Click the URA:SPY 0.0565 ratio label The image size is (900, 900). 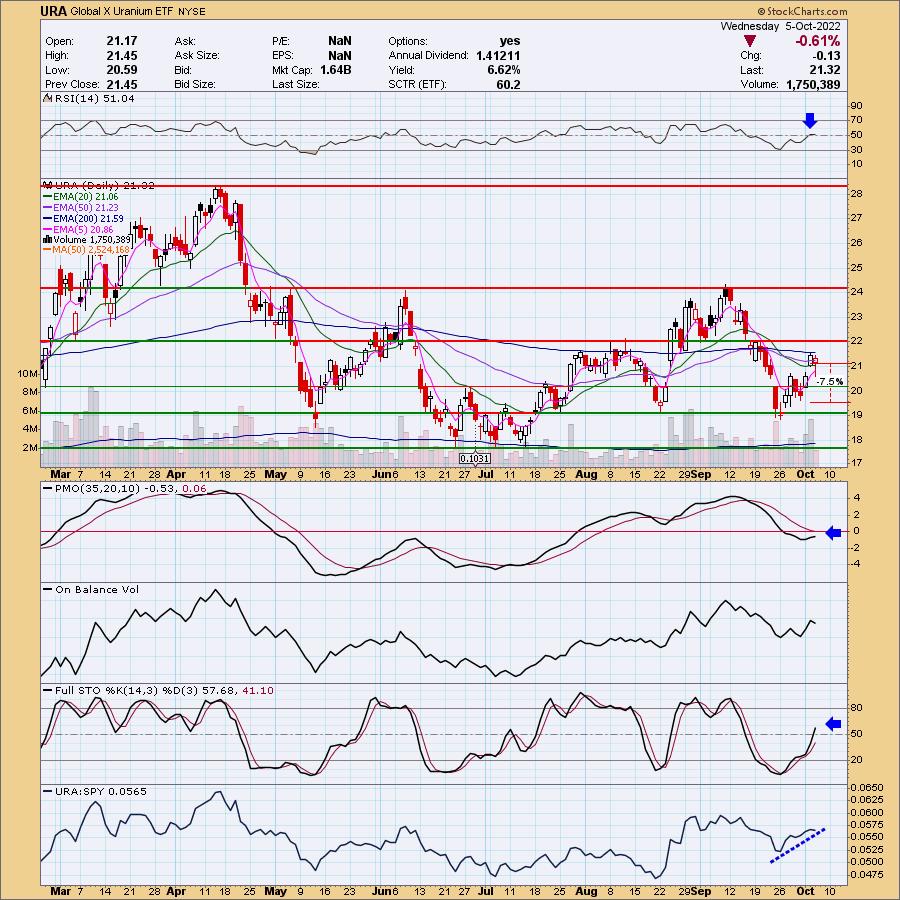pyautogui.click(x=101, y=792)
